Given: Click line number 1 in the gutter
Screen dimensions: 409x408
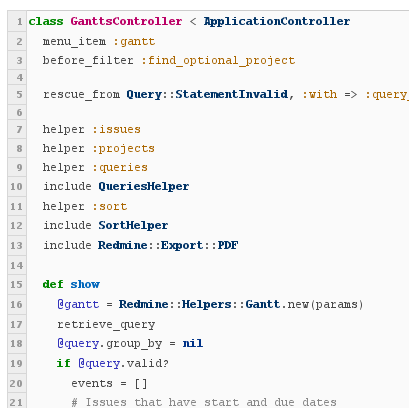Looking at the screenshot, I should tap(20, 22).
